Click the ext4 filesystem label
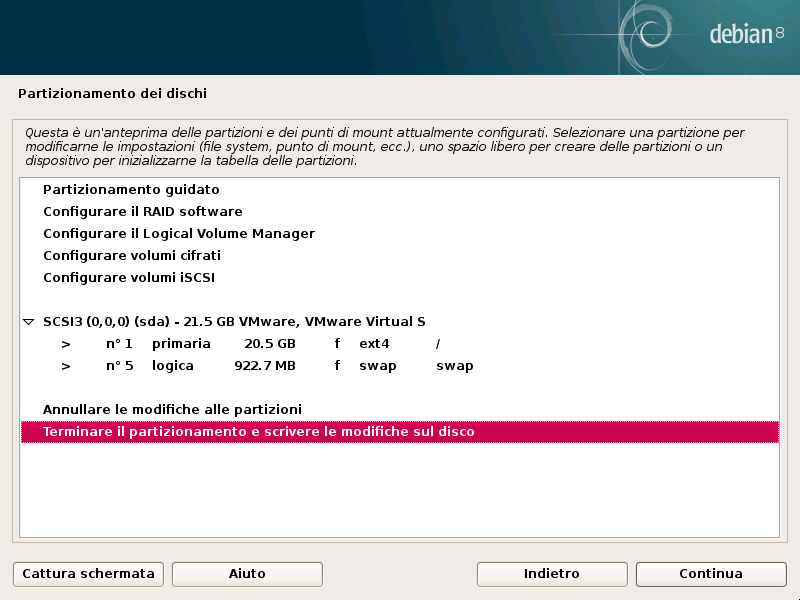The height and width of the screenshot is (600, 800). [374, 344]
